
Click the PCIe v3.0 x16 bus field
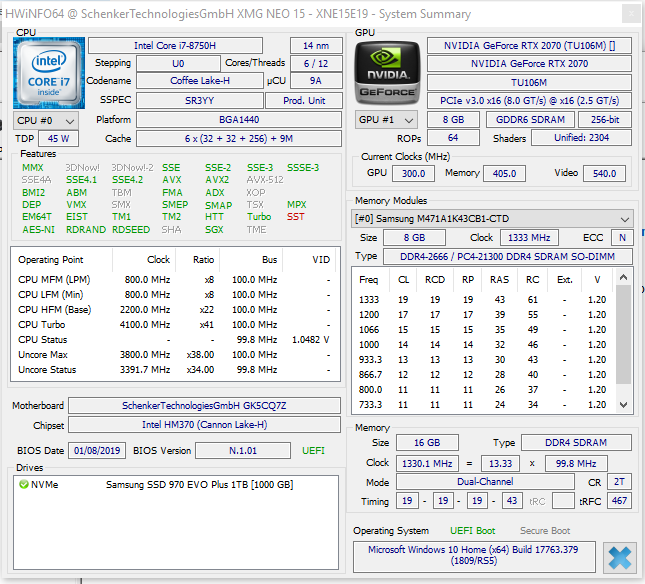pos(529,101)
